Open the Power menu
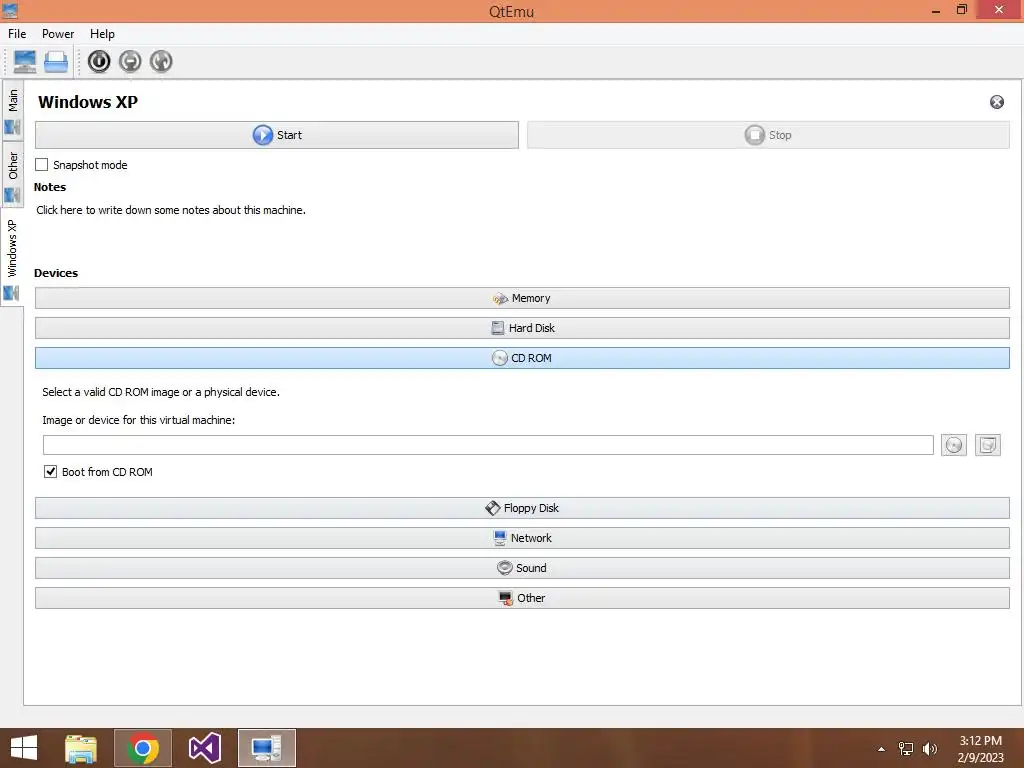 pos(58,34)
